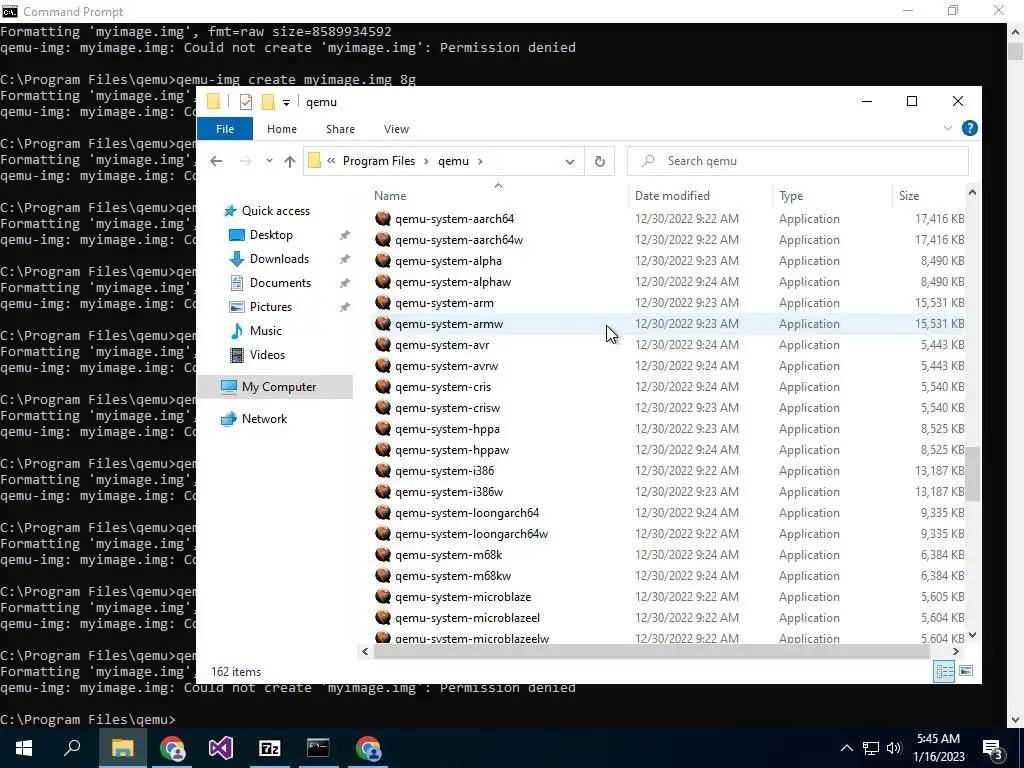Select the qemu-system-hppa file icon
The image size is (1024, 768).
point(383,428)
